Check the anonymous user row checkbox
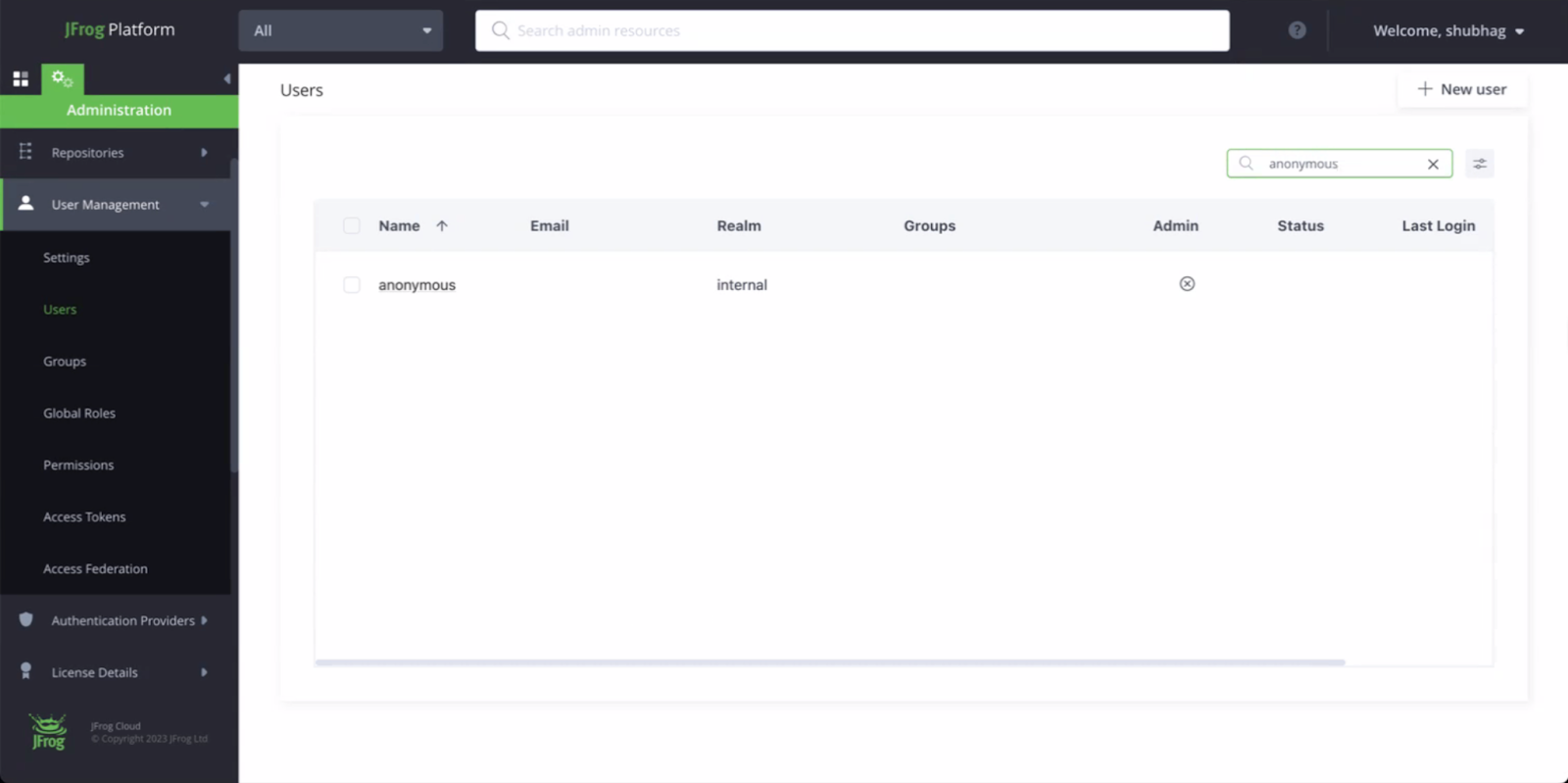Image resolution: width=1568 pixels, height=783 pixels. coord(352,285)
